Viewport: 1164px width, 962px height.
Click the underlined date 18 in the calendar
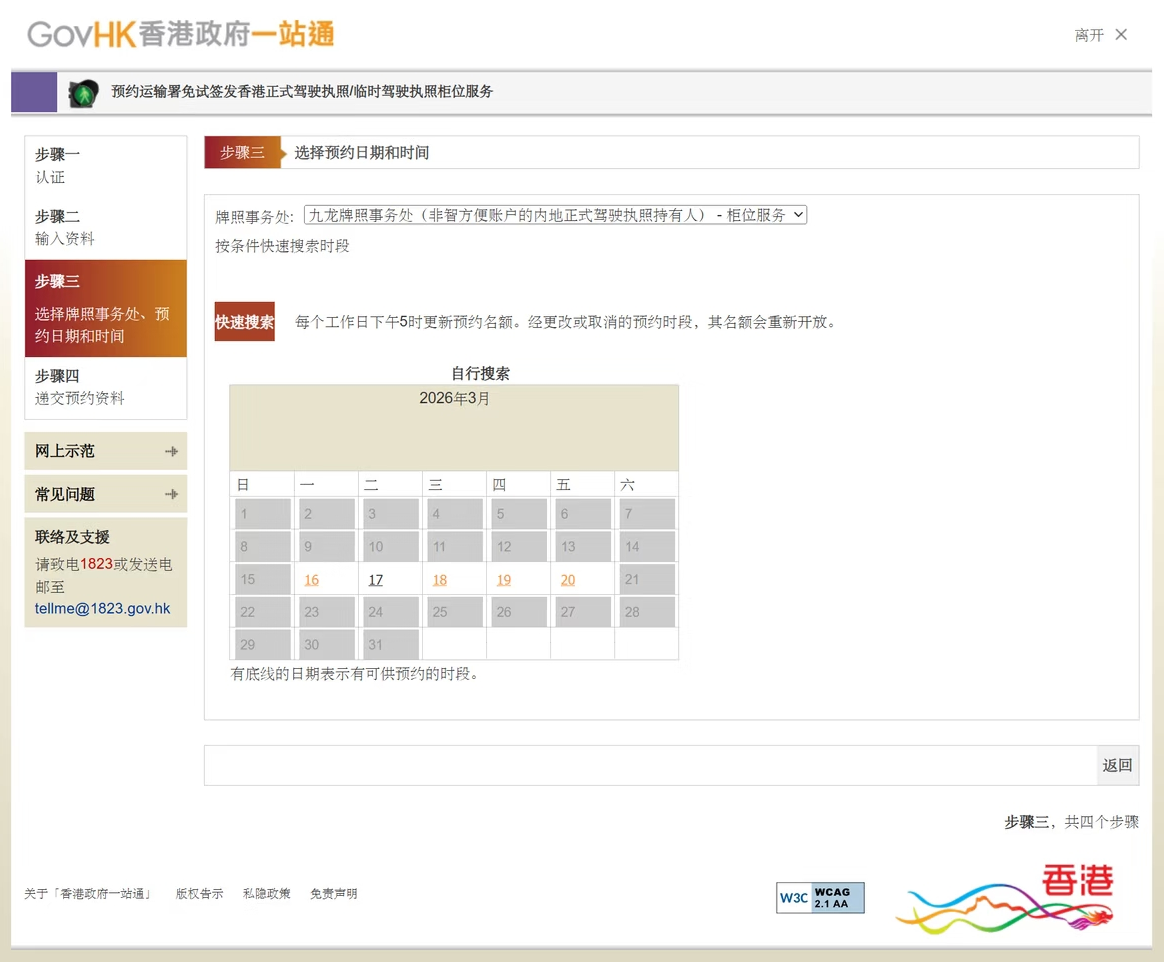(x=439, y=579)
